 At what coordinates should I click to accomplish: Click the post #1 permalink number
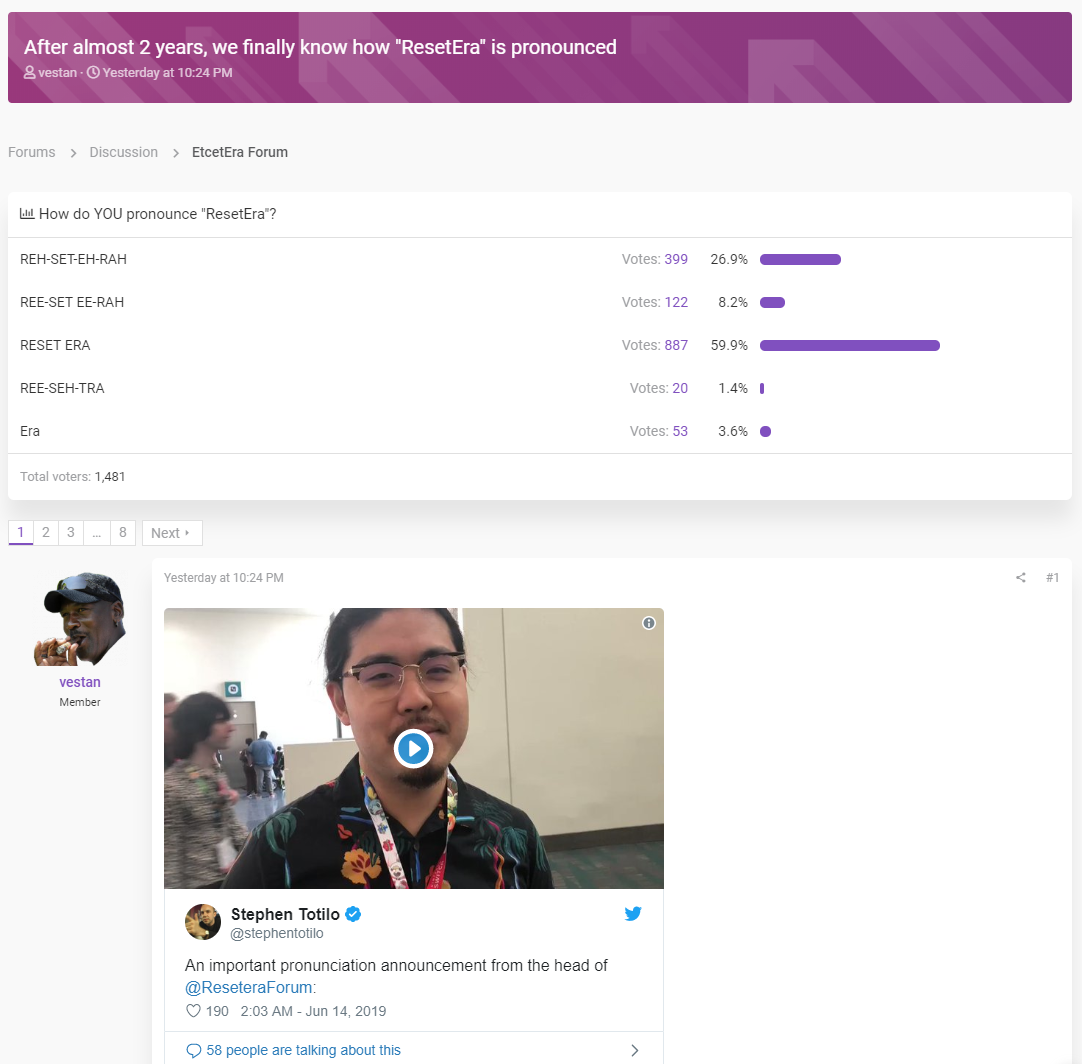pos(1052,578)
